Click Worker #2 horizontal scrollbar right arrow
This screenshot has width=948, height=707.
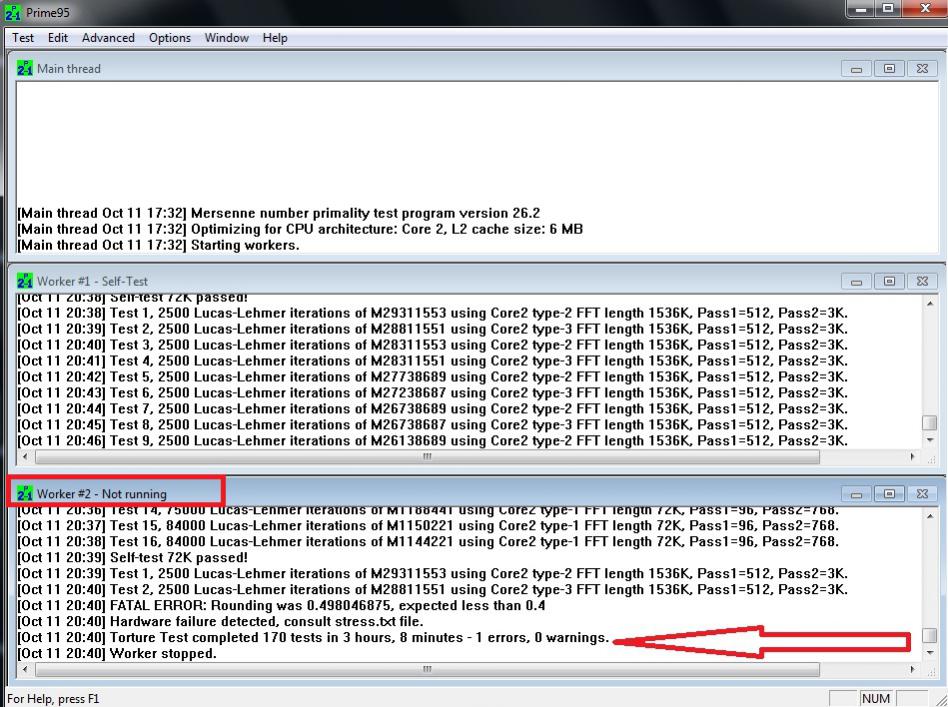[x=913, y=670]
